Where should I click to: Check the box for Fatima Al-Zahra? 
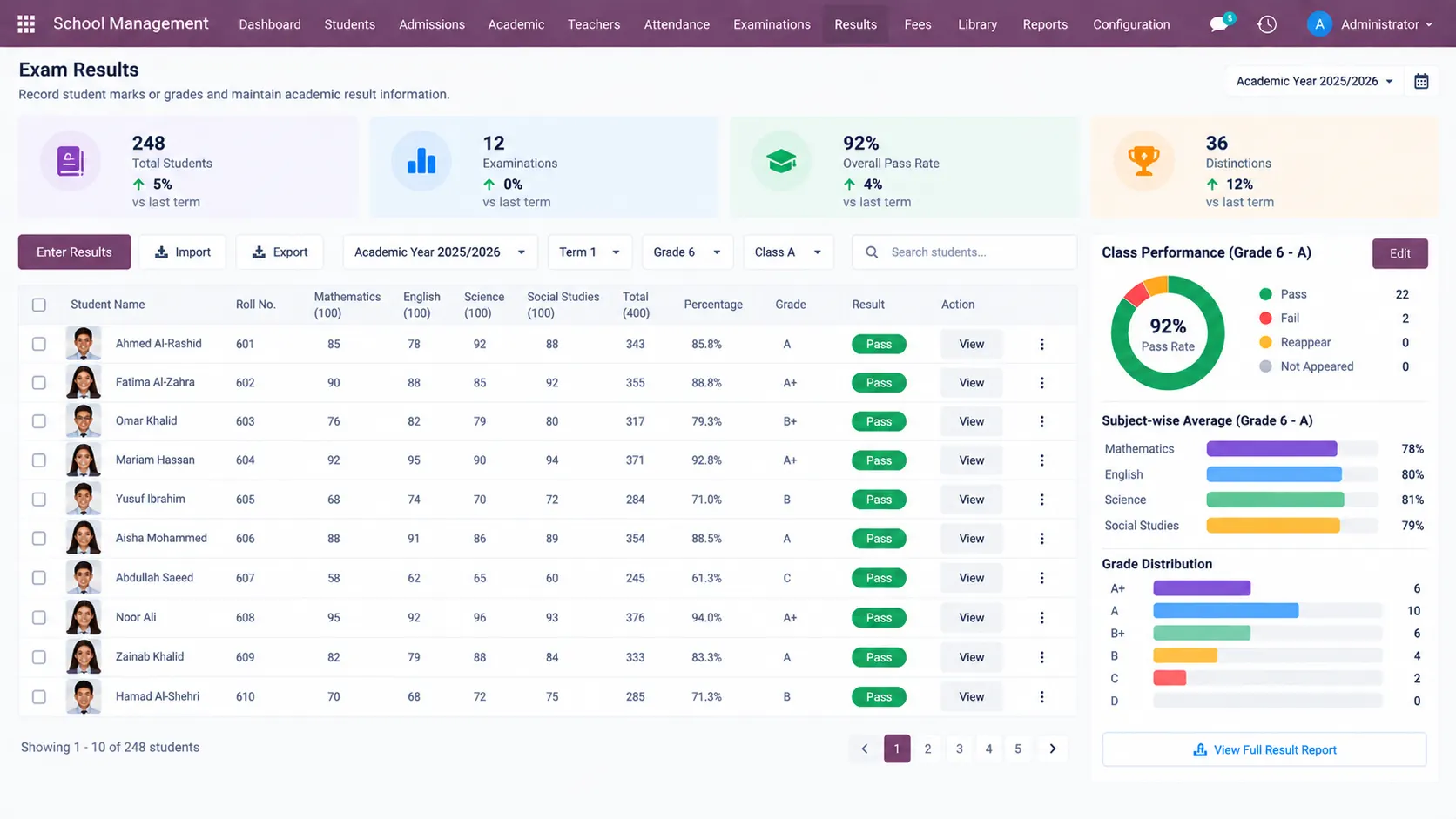coord(39,383)
